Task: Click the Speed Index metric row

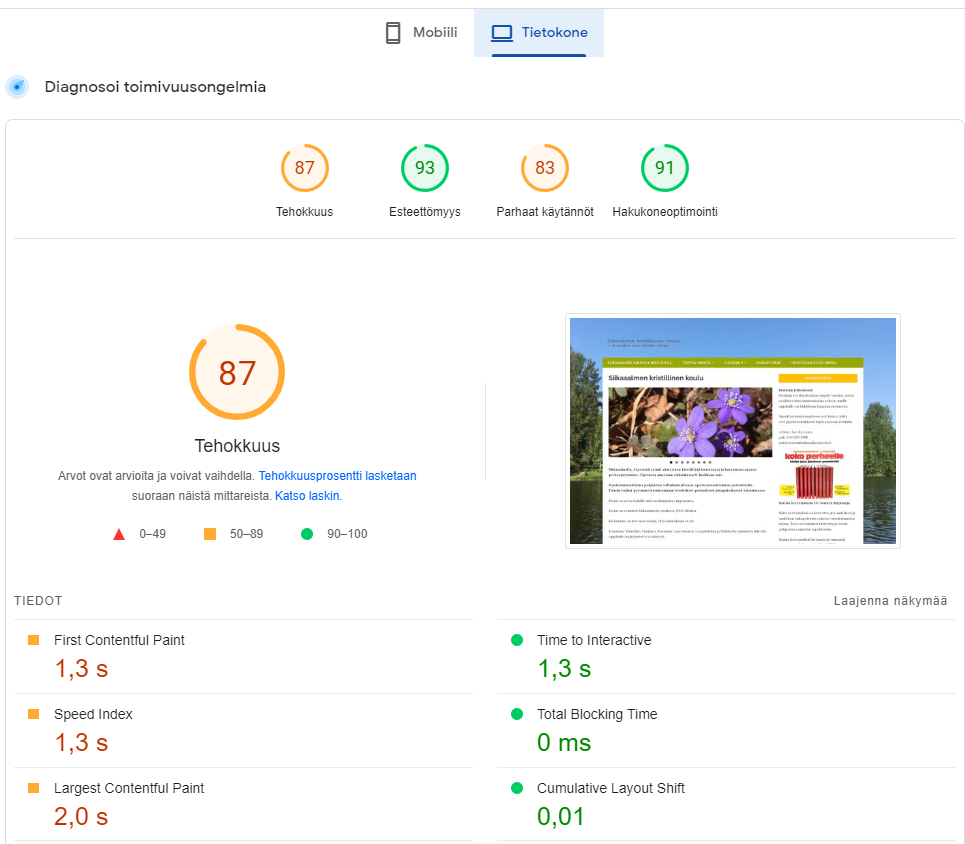Action: [244, 731]
